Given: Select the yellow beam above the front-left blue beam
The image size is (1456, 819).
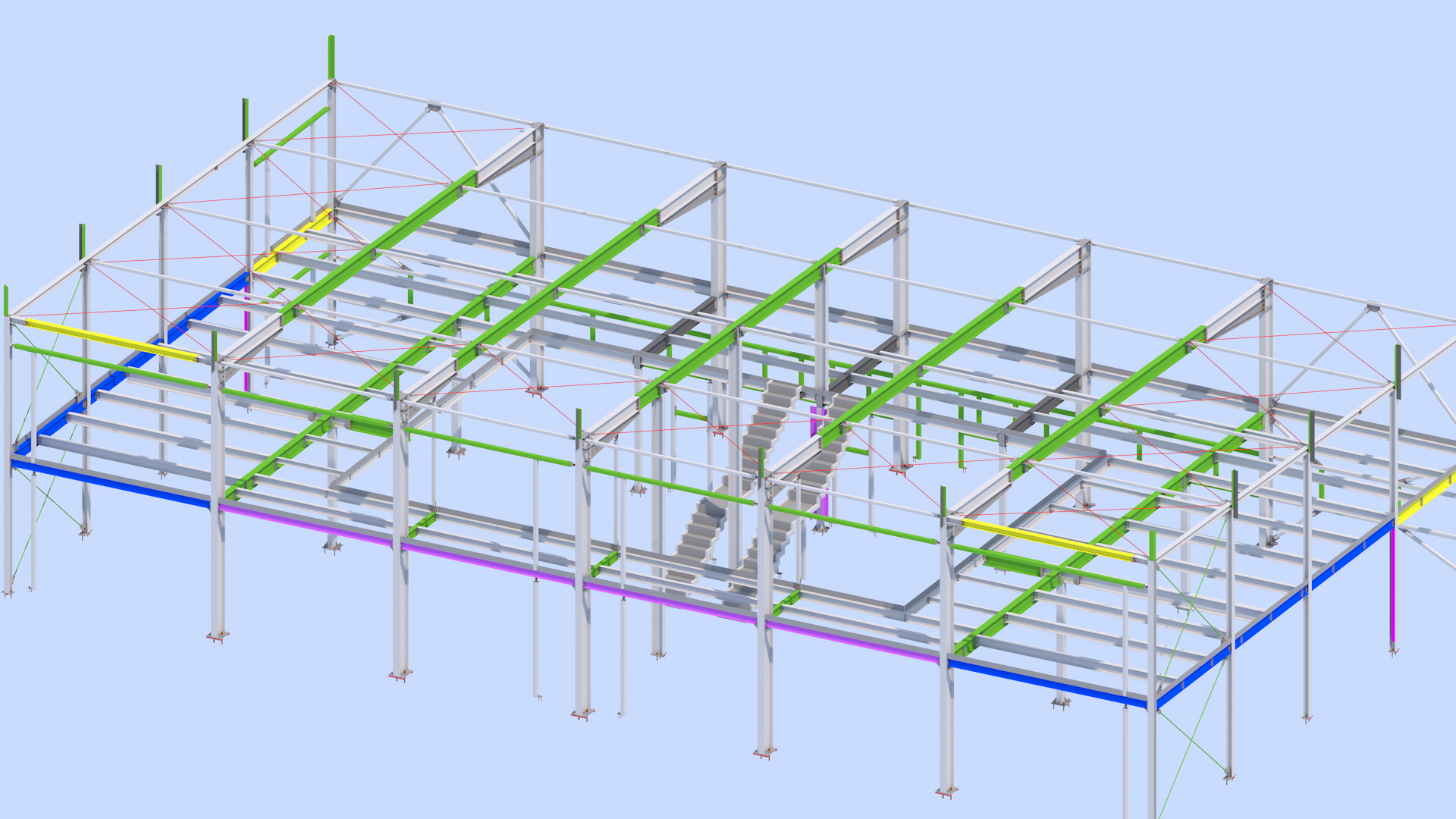Looking at the screenshot, I should coord(112,340).
